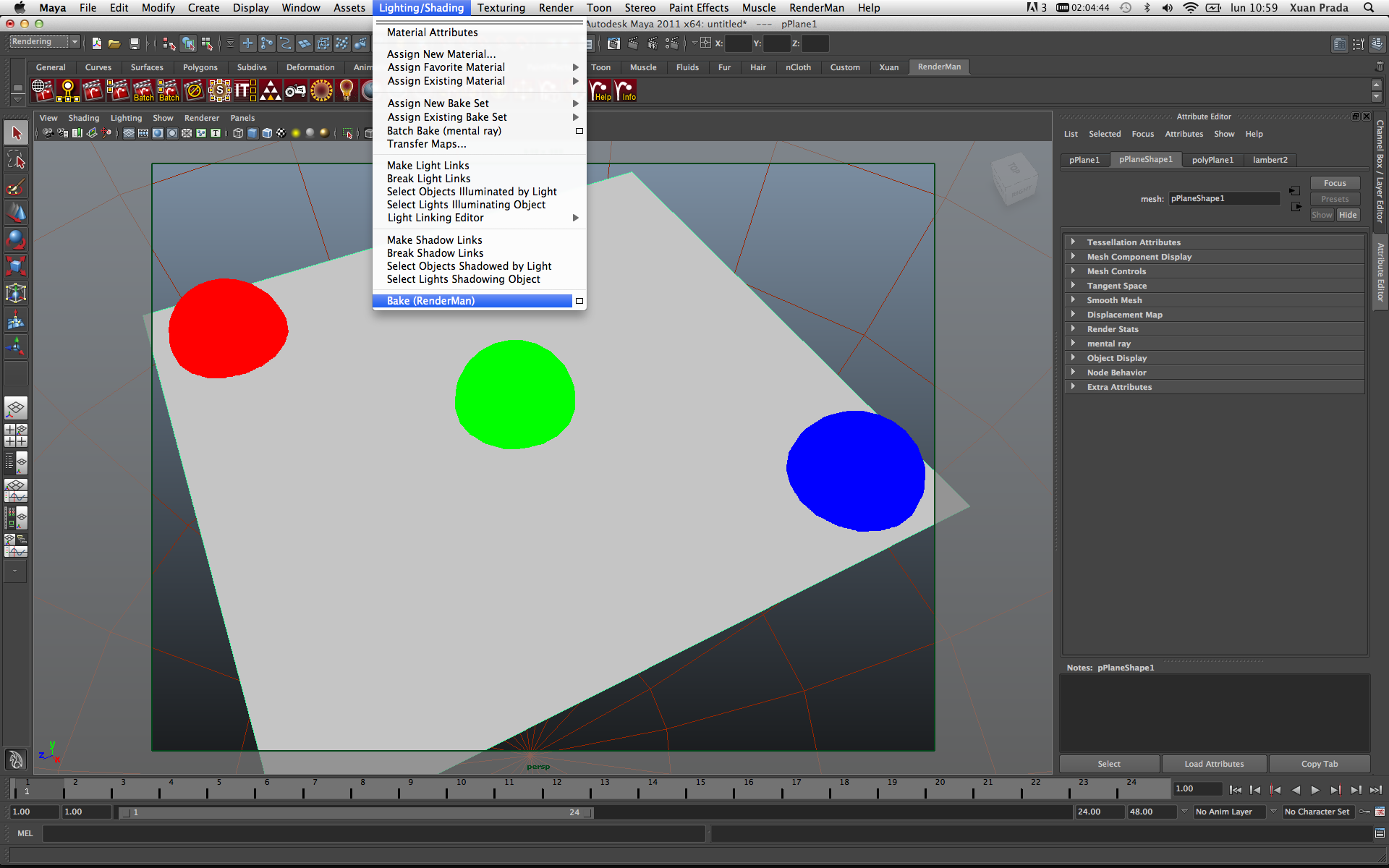This screenshot has width=1389, height=868.
Task: Click the Save Scene icon
Action: pyautogui.click(x=134, y=43)
